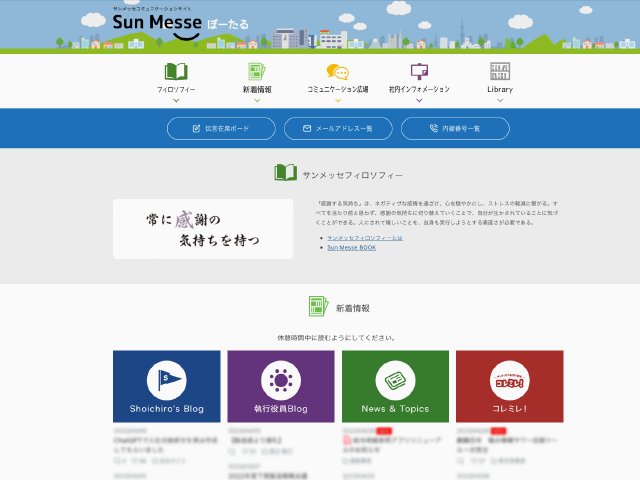Click the コレミレ! round logo icon

509,380
